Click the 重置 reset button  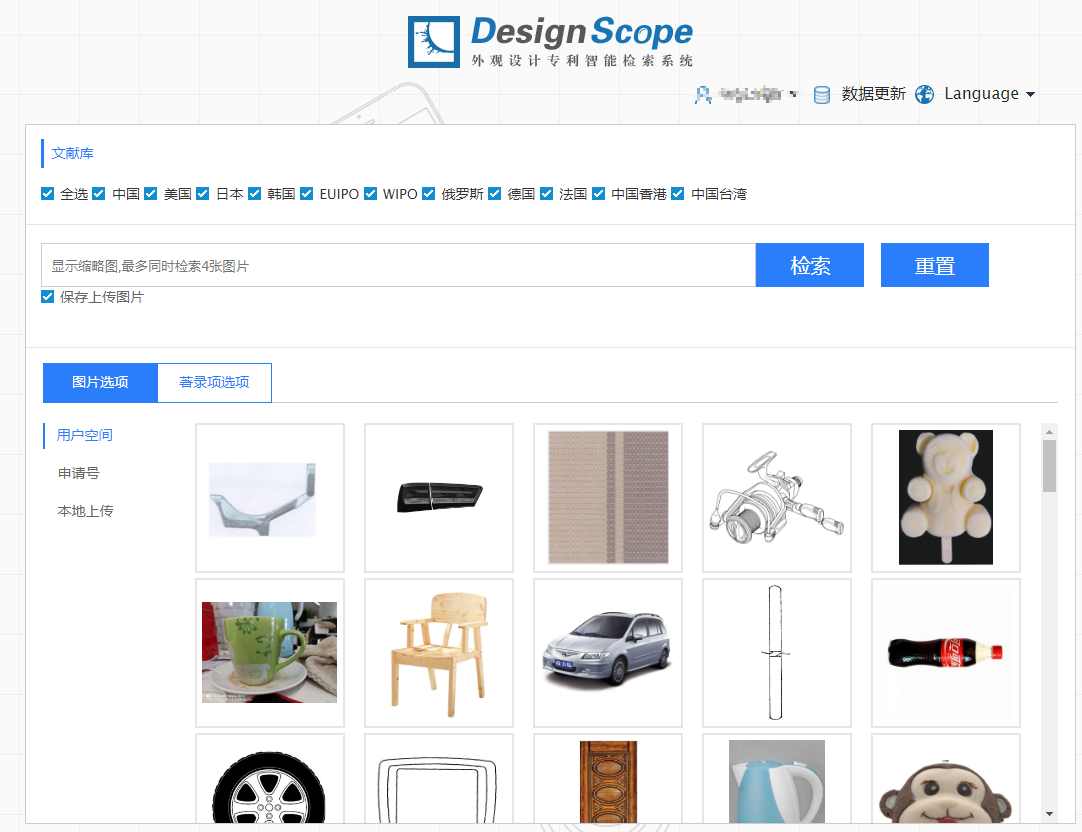tap(934, 265)
